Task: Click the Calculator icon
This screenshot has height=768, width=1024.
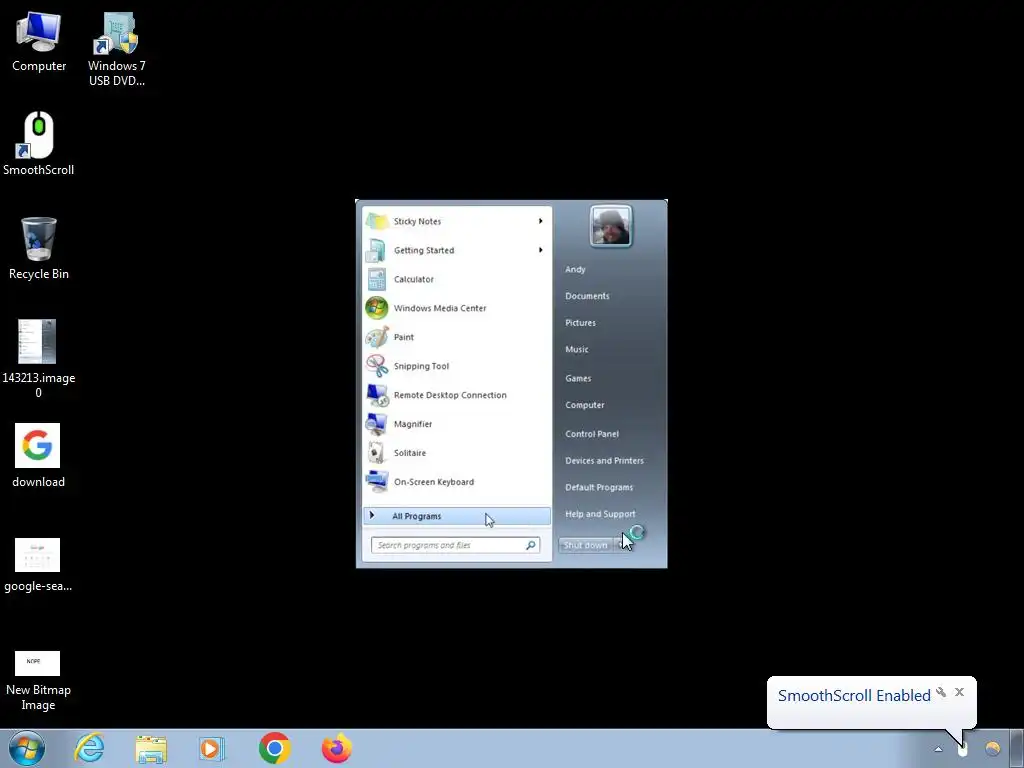Action: (x=377, y=279)
